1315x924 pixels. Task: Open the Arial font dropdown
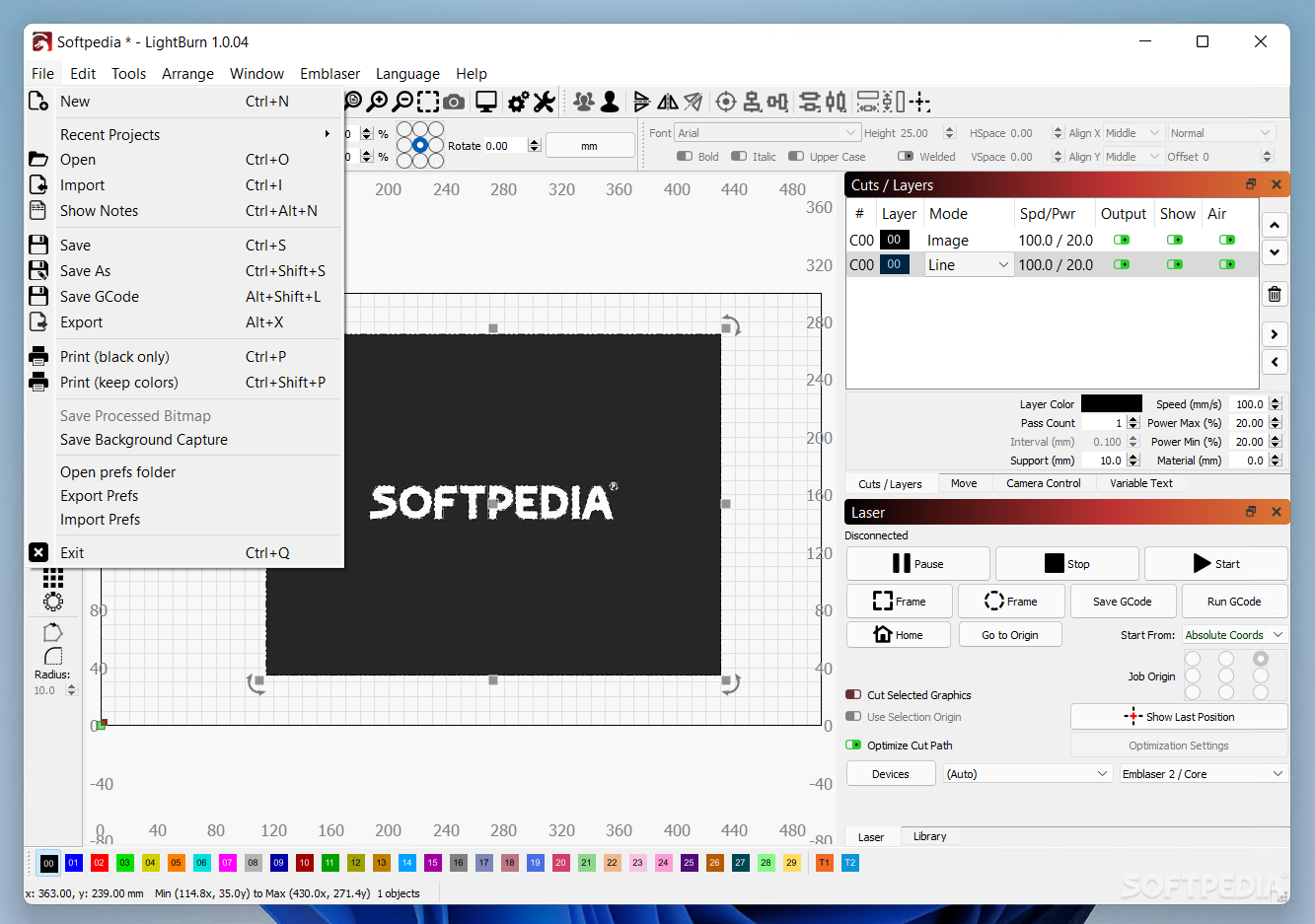767,133
